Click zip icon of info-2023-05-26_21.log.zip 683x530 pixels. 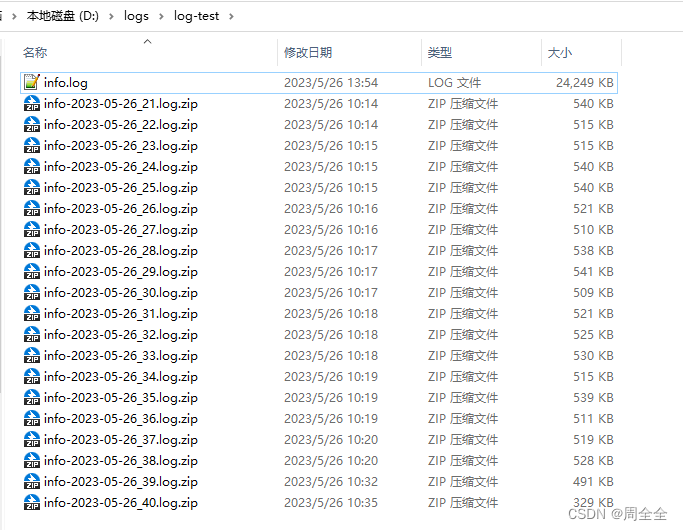[32, 104]
